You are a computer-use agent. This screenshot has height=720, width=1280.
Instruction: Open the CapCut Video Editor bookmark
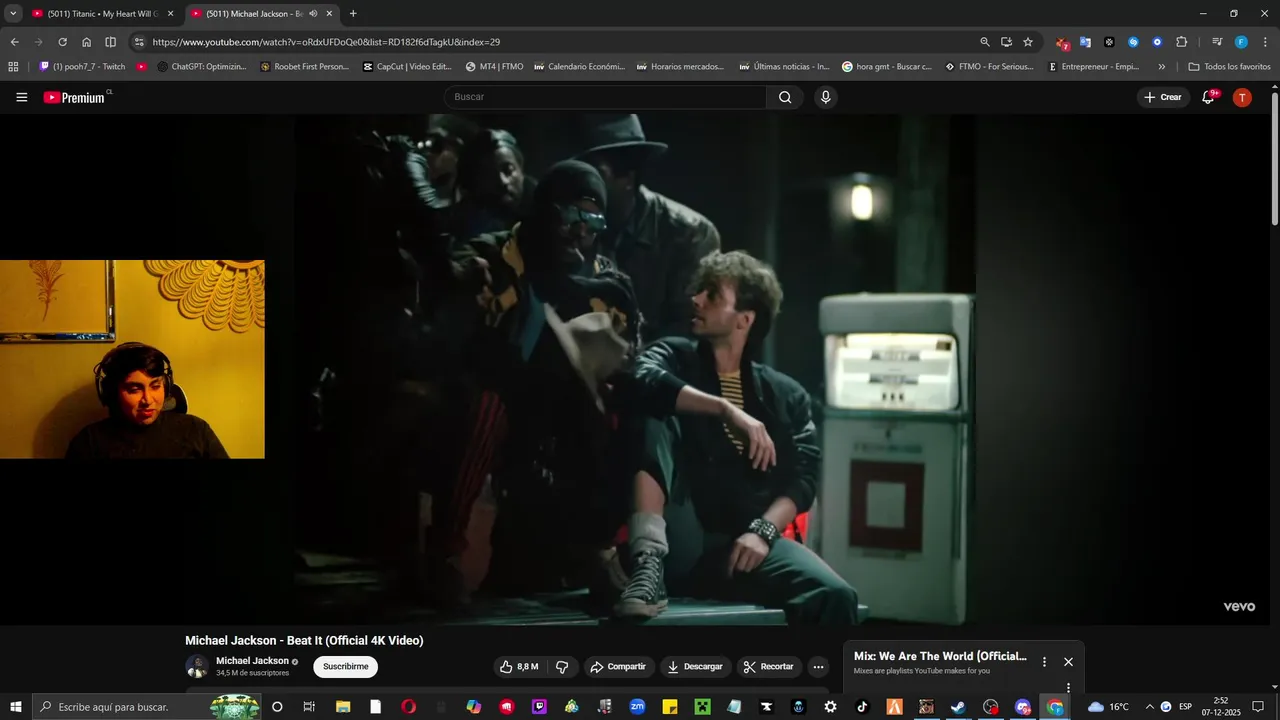[407, 67]
